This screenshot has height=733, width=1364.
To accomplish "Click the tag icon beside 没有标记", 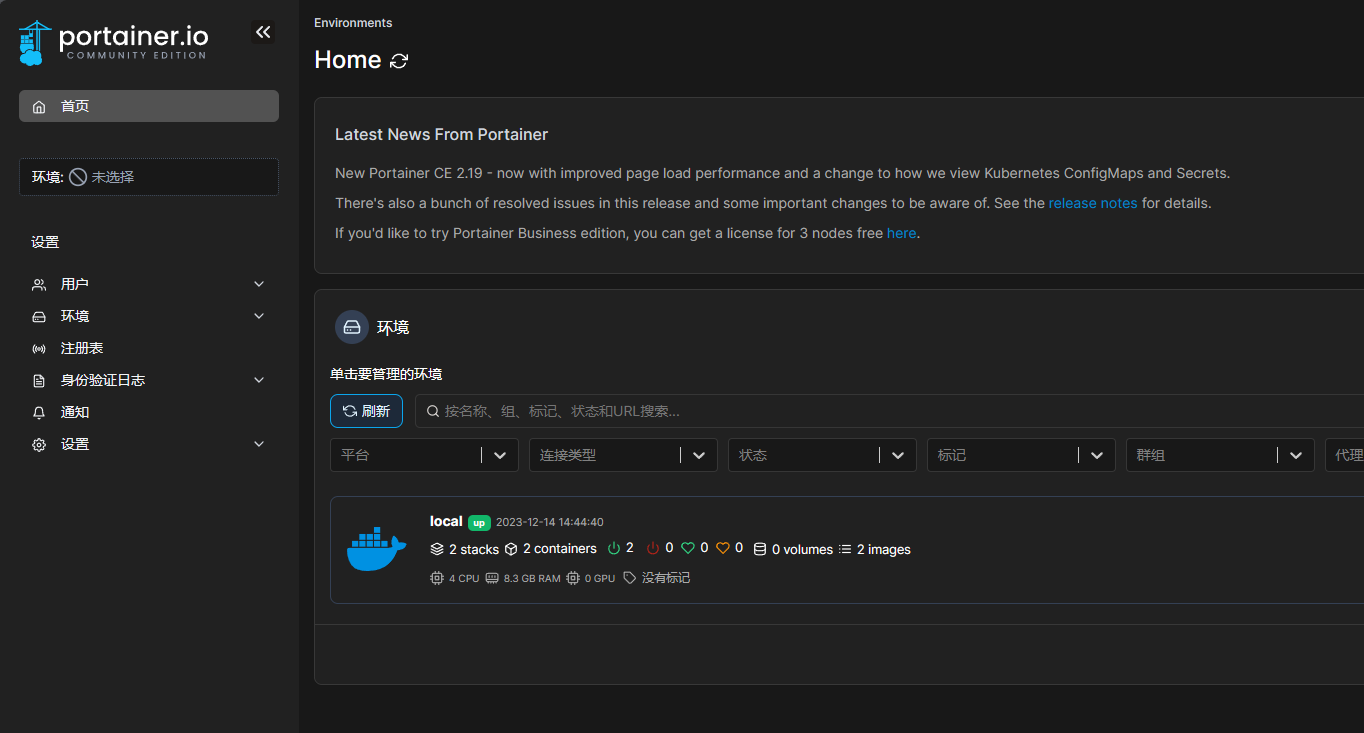I will pos(630,578).
